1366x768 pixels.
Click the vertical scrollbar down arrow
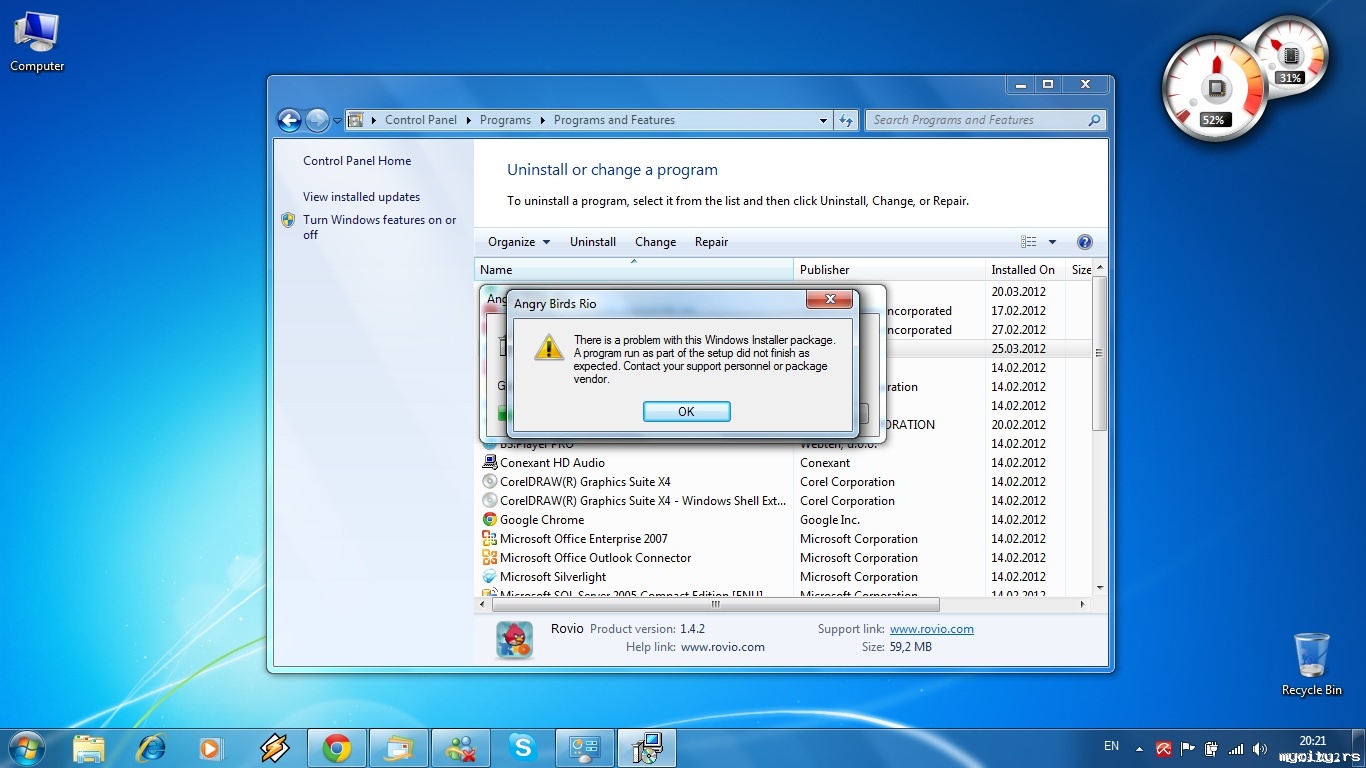1100,588
